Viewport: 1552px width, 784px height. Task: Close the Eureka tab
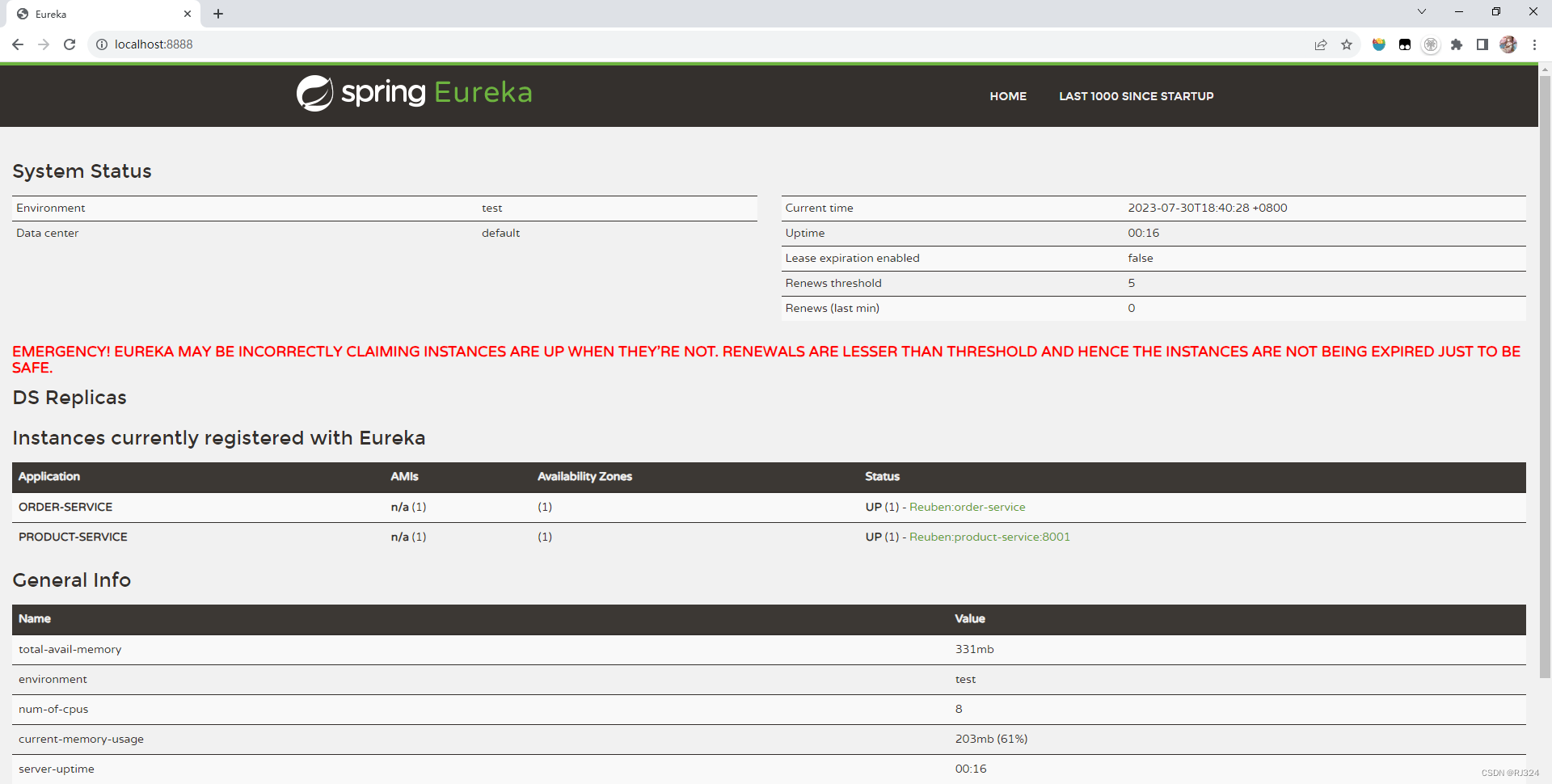coord(188,14)
